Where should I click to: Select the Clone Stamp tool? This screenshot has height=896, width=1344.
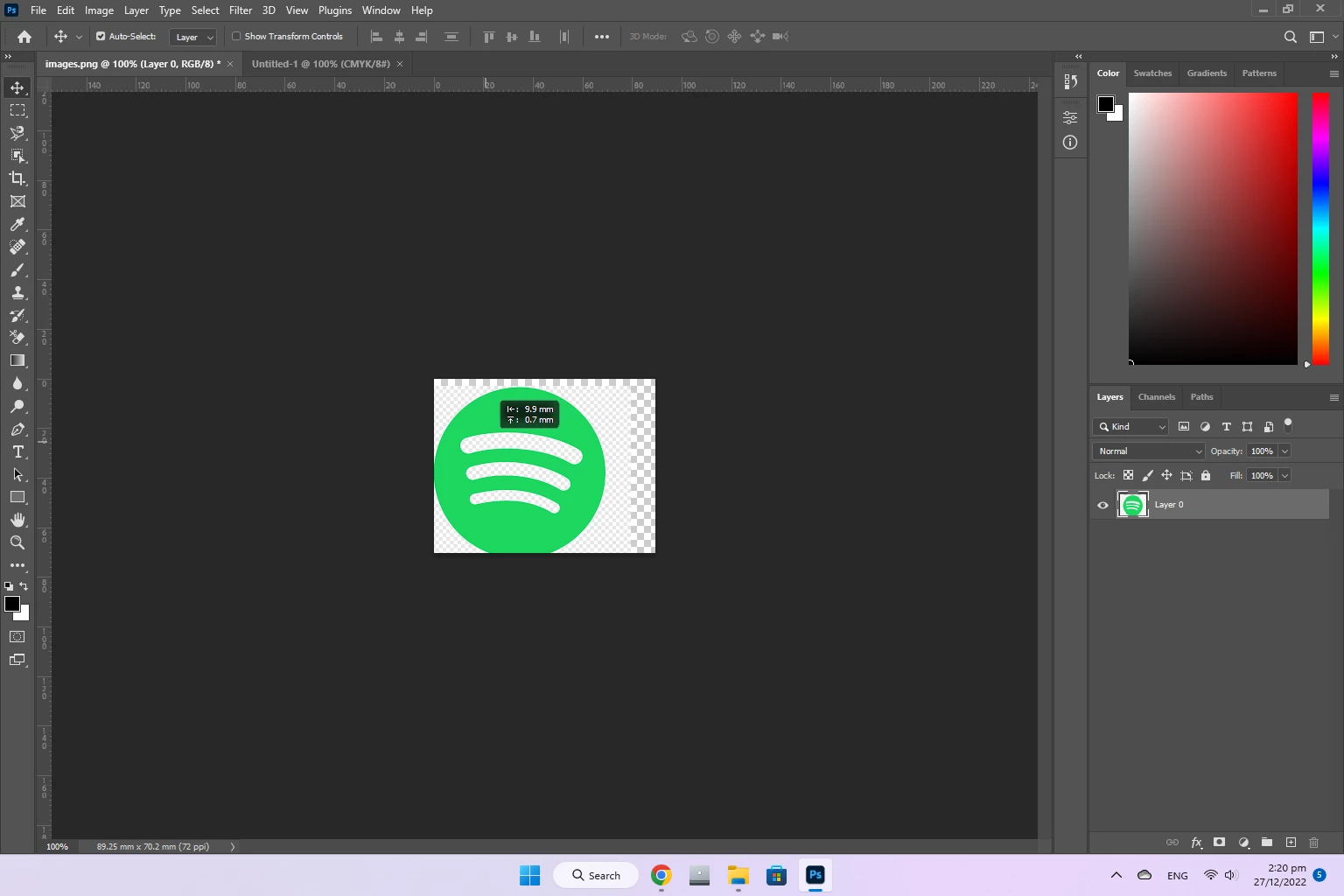coord(17,293)
